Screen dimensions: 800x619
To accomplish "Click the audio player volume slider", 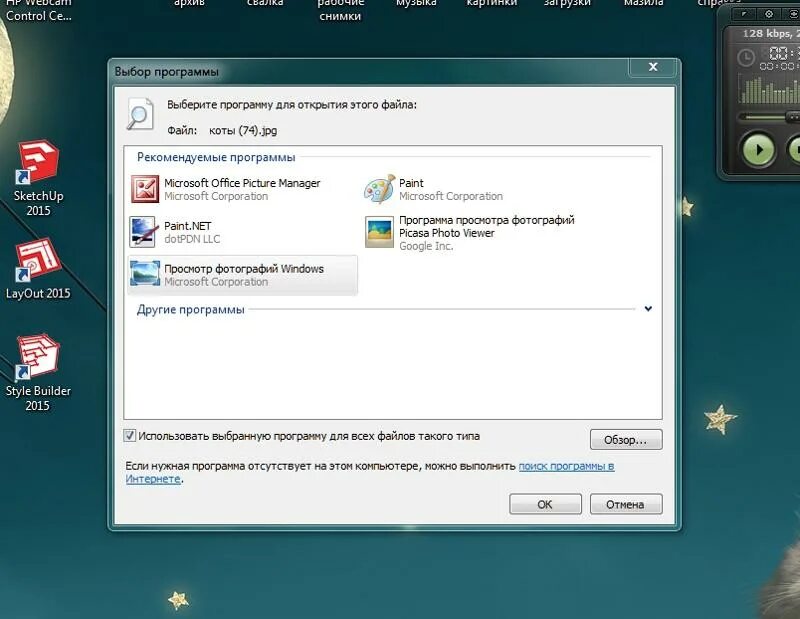I will [769, 117].
